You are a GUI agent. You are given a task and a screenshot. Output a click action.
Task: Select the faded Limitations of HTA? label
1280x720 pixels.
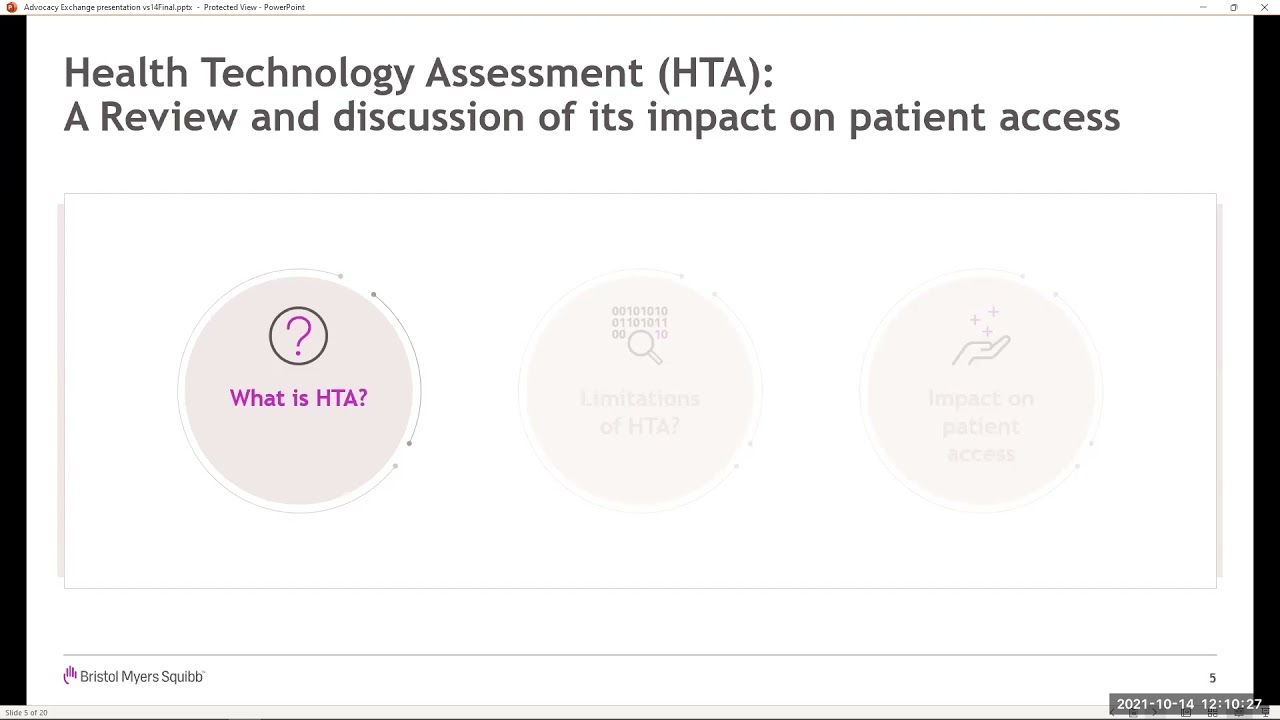(x=640, y=412)
